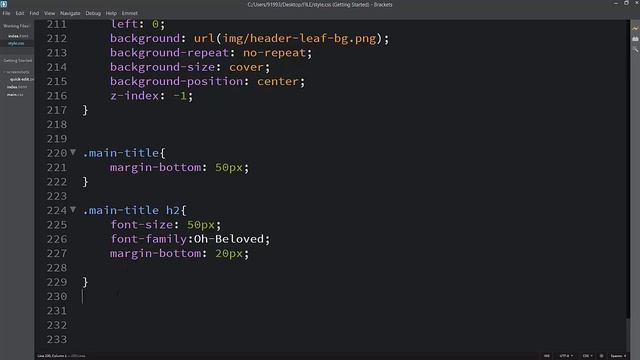640x360 pixels.
Task: Click the .main-title h2 selector
Action: [x=131, y=210]
